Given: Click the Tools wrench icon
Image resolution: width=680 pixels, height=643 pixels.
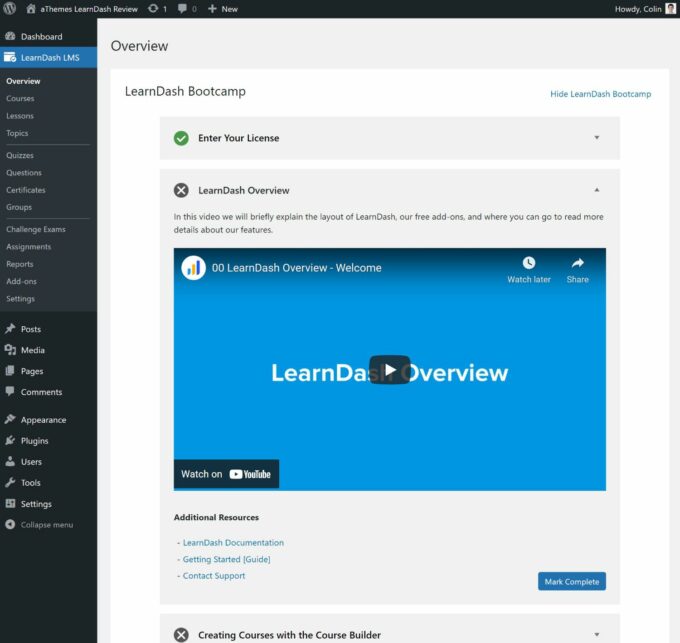Looking at the screenshot, I should (10, 482).
